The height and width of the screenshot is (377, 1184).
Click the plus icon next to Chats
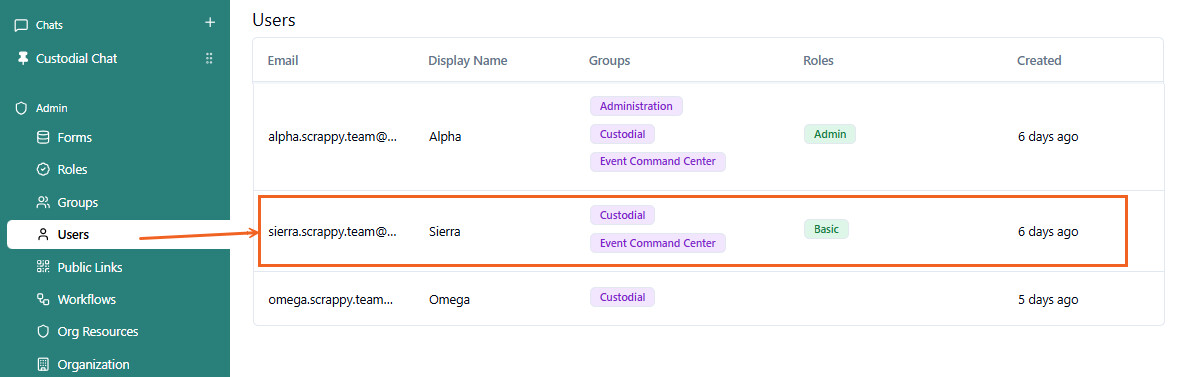click(210, 23)
